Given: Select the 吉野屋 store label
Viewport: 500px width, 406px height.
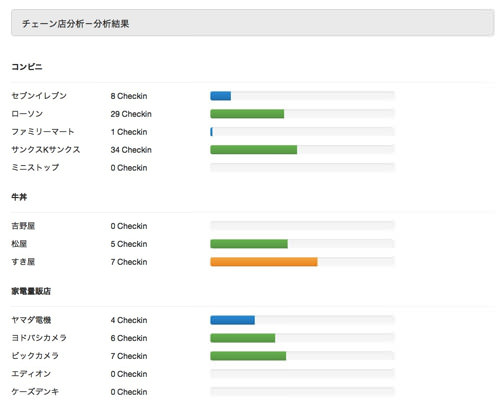Looking at the screenshot, I should click(x=23, y=226).
